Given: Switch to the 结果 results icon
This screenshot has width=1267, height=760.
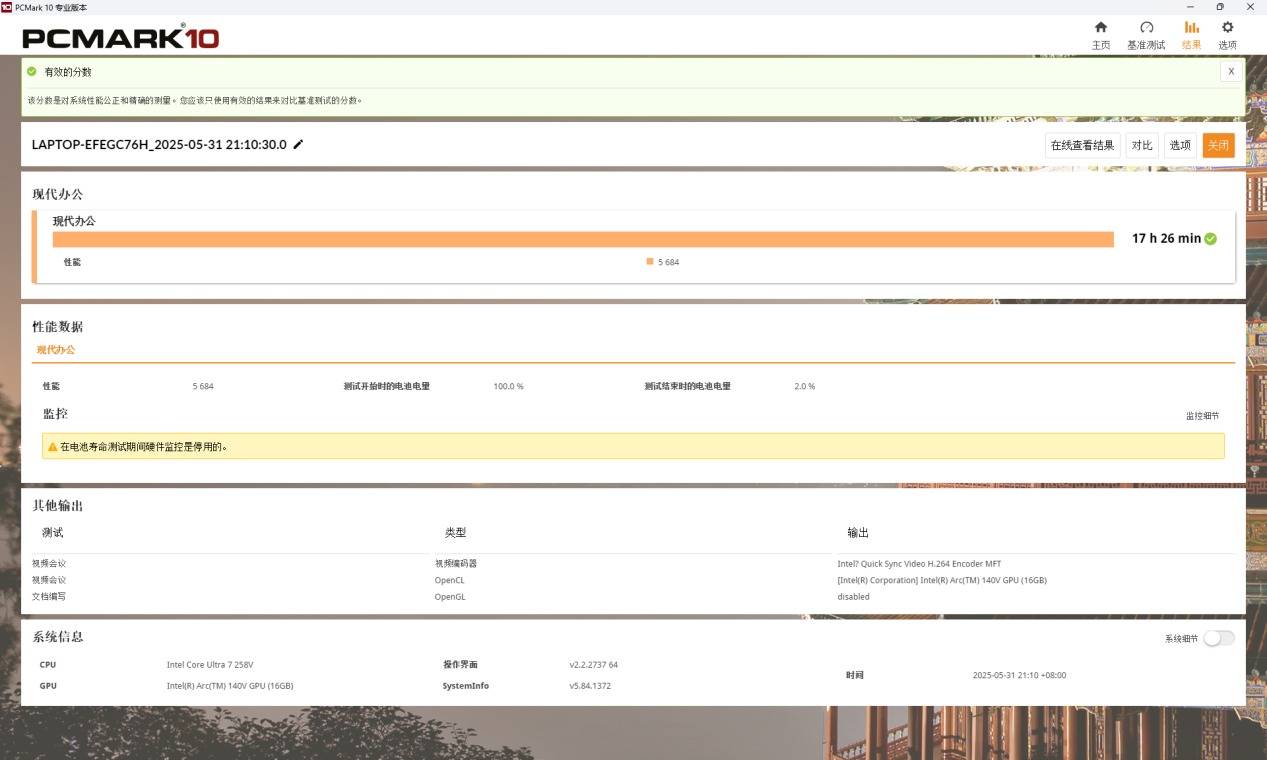Looking at the screenshot, I should [x=1191, y=28].
